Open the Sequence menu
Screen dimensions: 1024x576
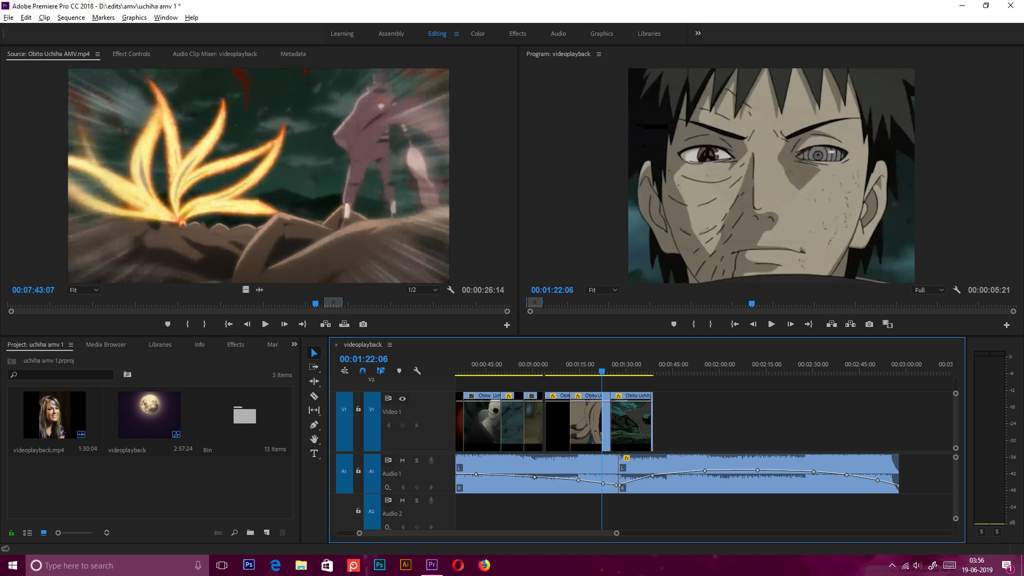(71, 18)
